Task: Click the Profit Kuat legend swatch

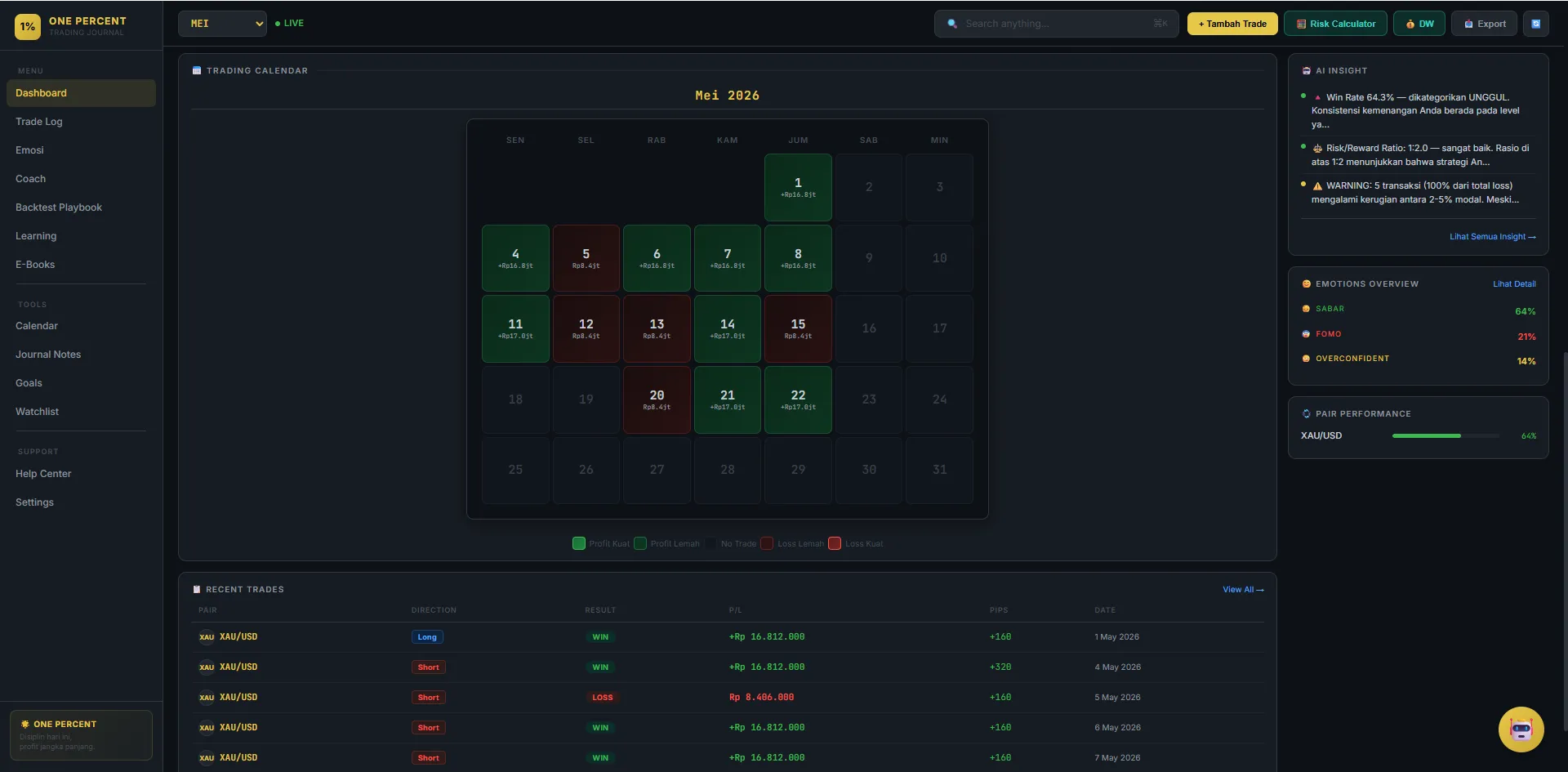Action: click(x=579, y=543)
